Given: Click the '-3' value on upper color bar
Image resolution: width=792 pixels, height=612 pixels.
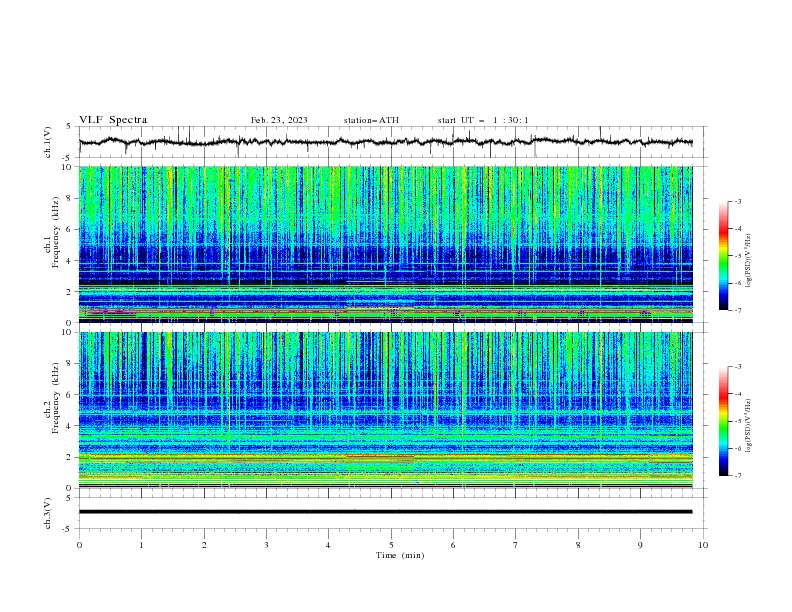Looking at the screenshot, I should pos(737,201).
